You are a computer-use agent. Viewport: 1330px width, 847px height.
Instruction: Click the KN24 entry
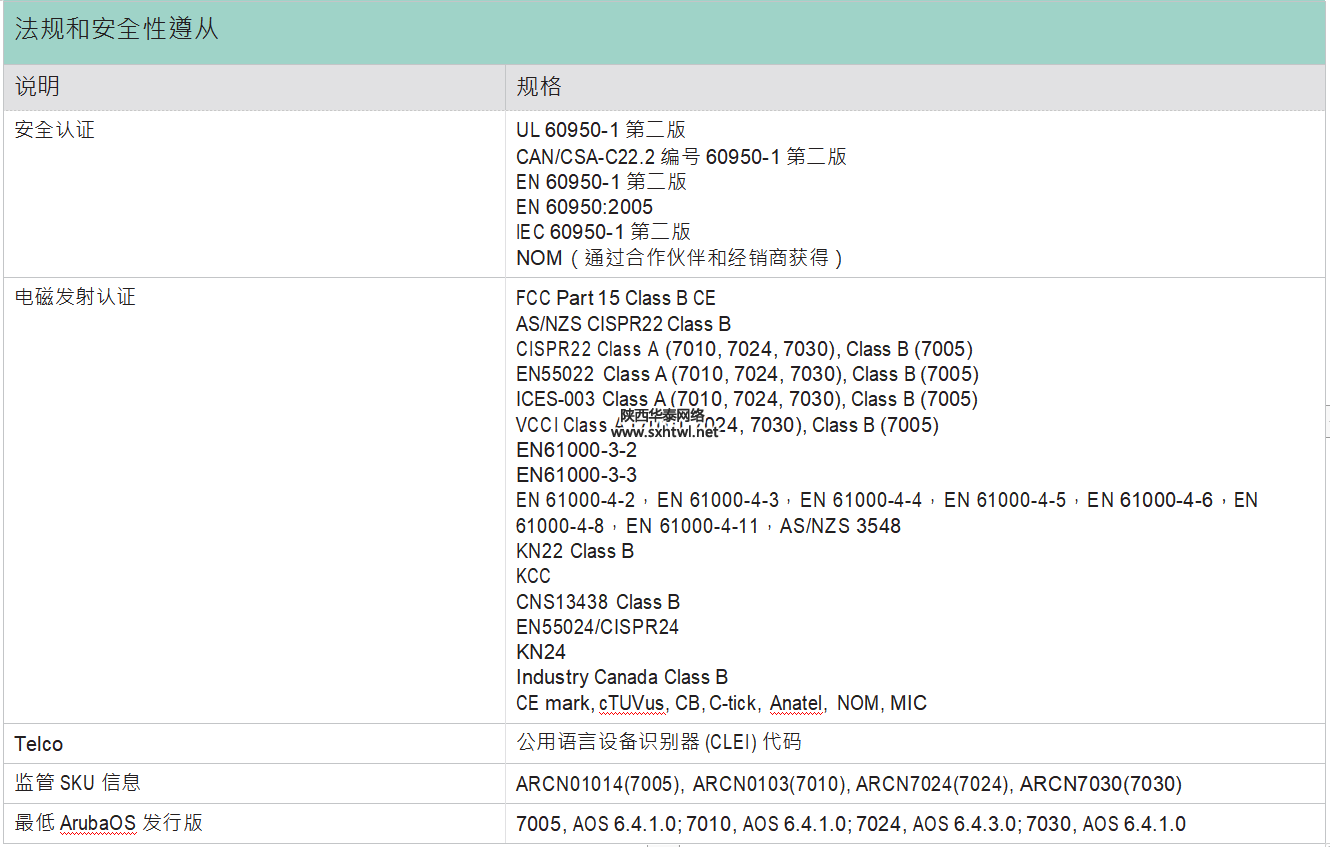pos(541,652)
